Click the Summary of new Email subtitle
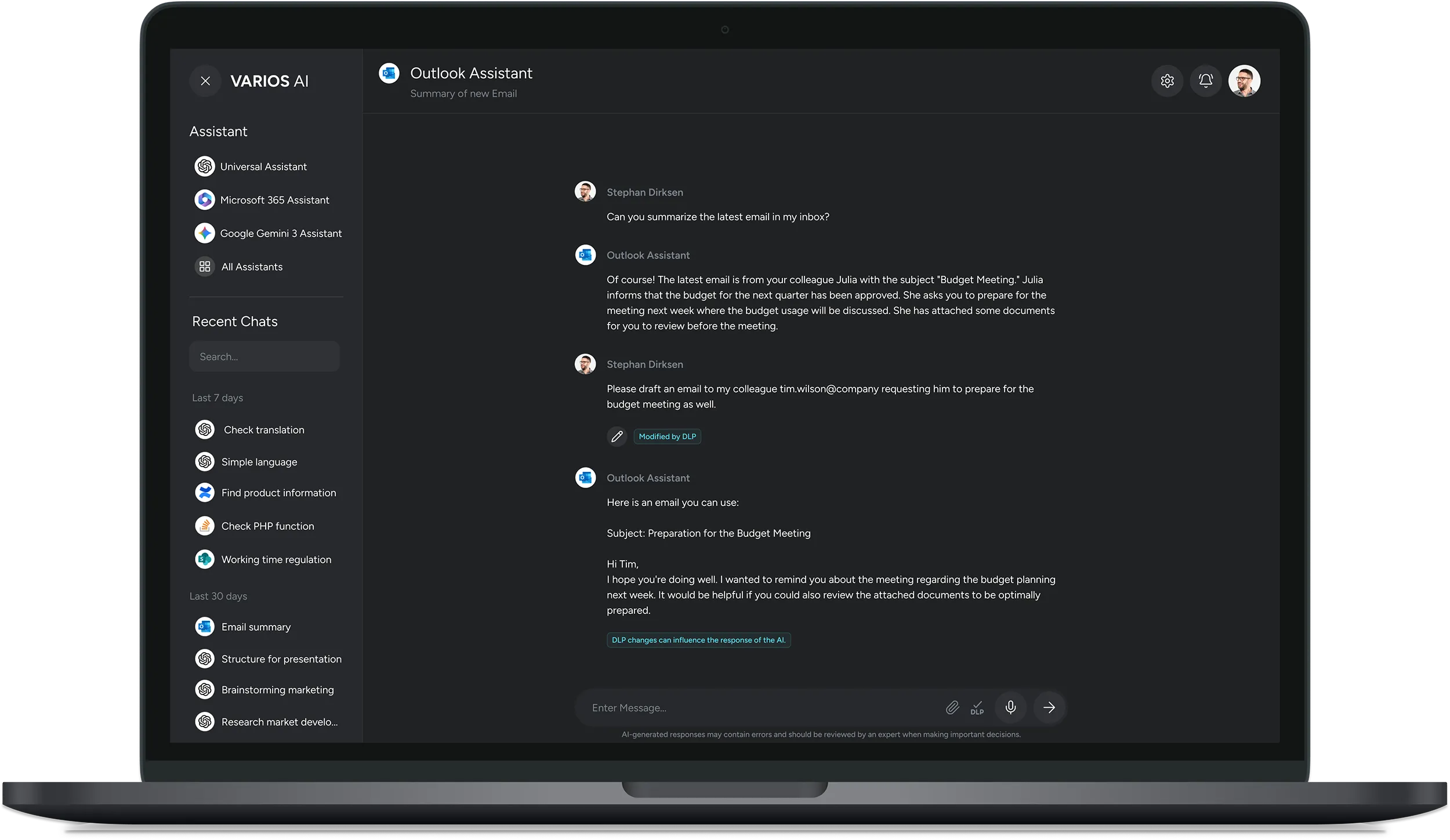1450x840 pixels. (x=463, y=94)
